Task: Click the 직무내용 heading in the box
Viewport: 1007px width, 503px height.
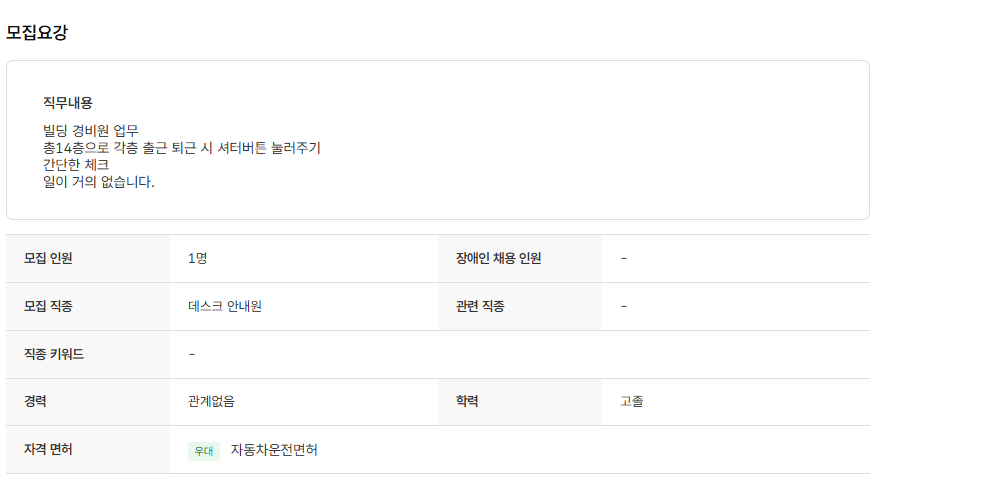Action: 67,102
